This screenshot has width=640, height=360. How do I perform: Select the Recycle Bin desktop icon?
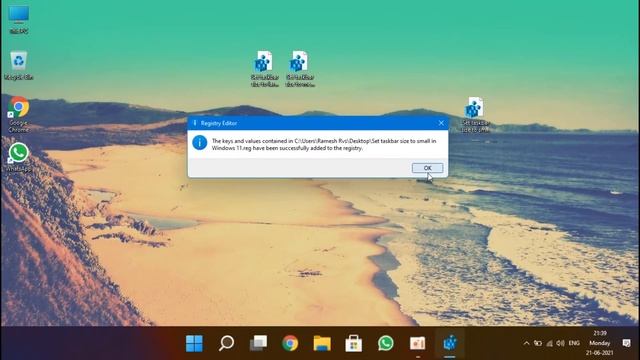click(19, 66)
